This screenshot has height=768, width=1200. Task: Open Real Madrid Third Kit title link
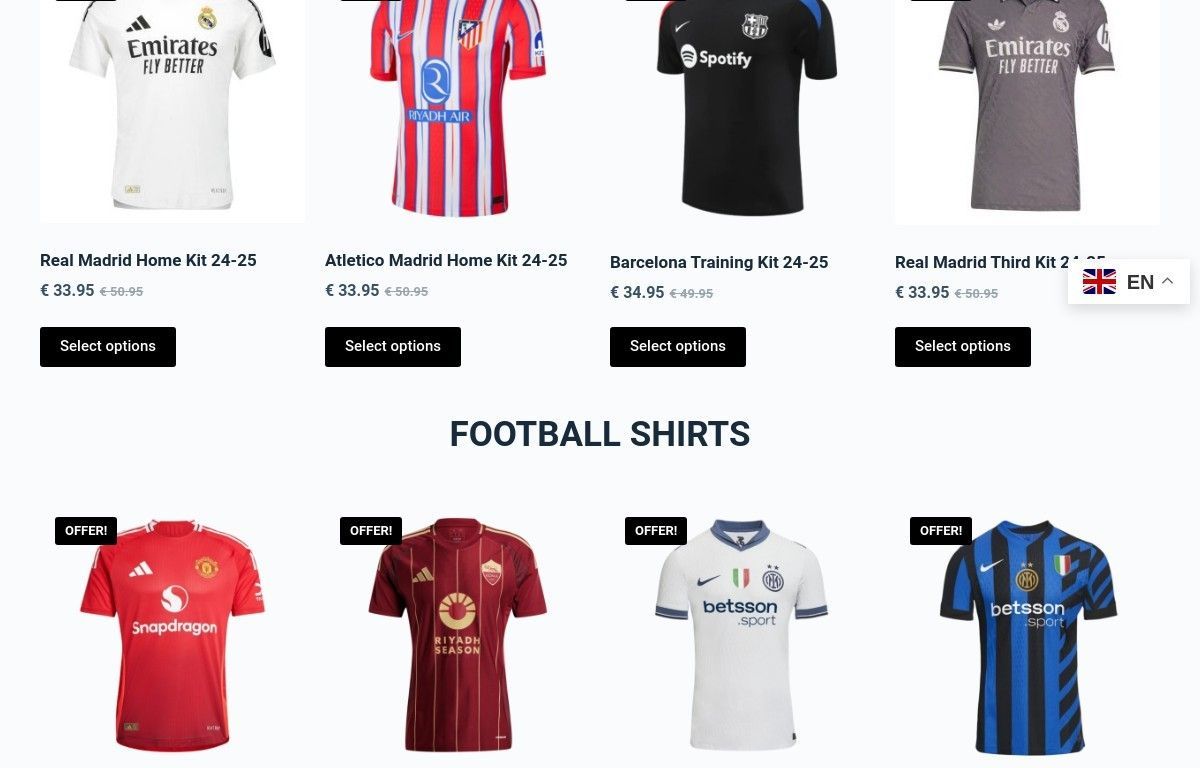1000,262
